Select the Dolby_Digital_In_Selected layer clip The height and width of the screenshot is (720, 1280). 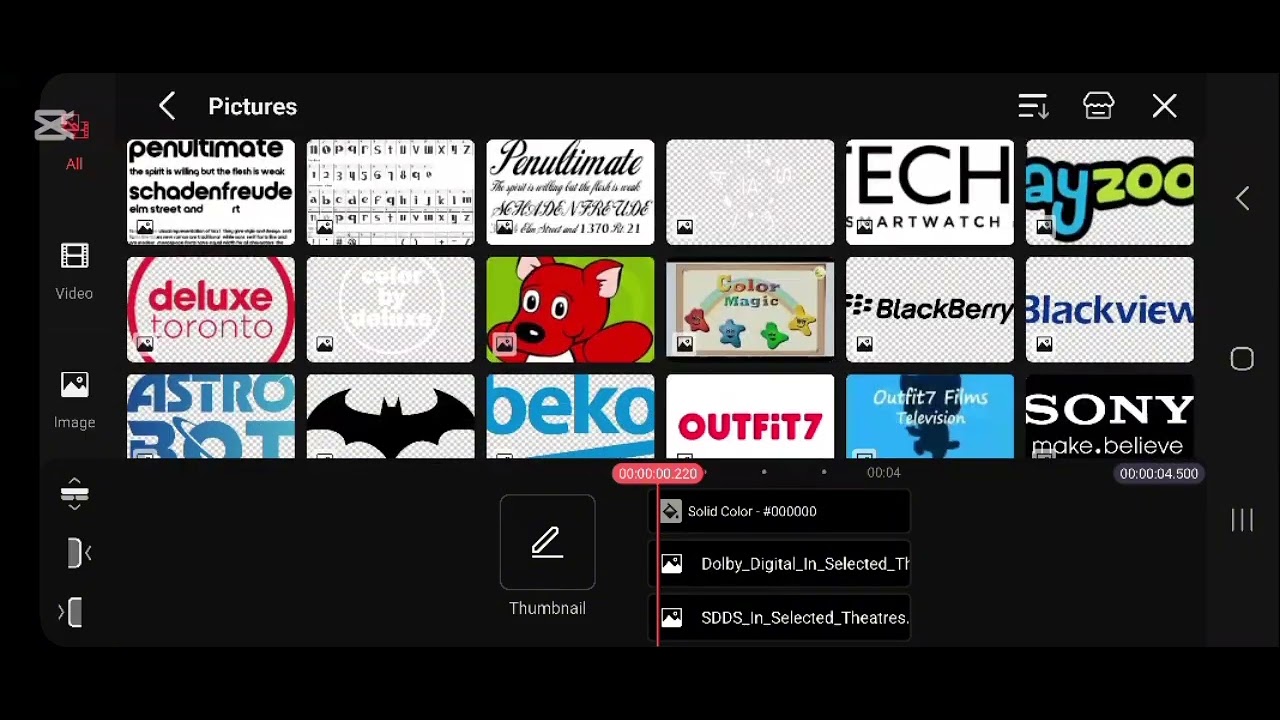pos(780,564)
